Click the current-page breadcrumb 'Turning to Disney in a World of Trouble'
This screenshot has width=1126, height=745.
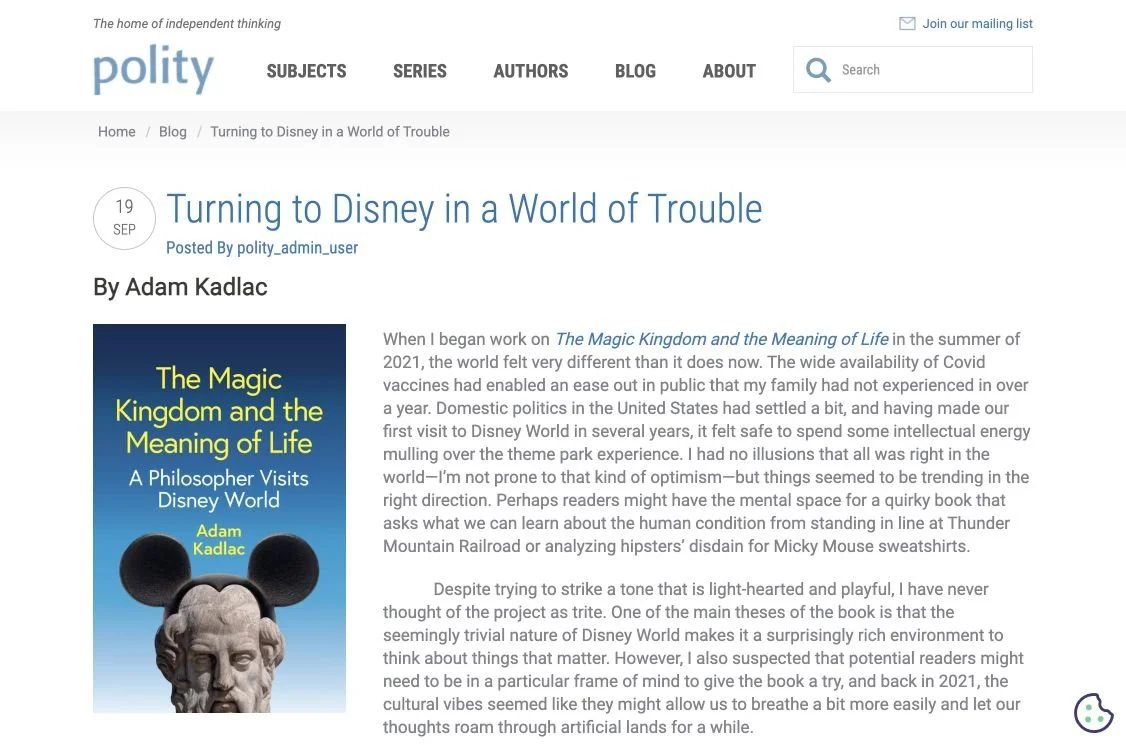click(x=330, y=131)
